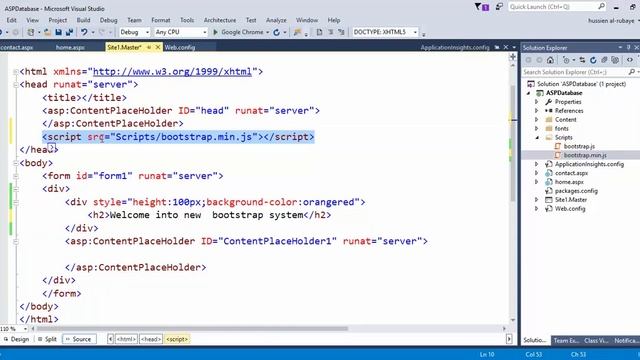Switch to Design view

[x=16, y=339]
